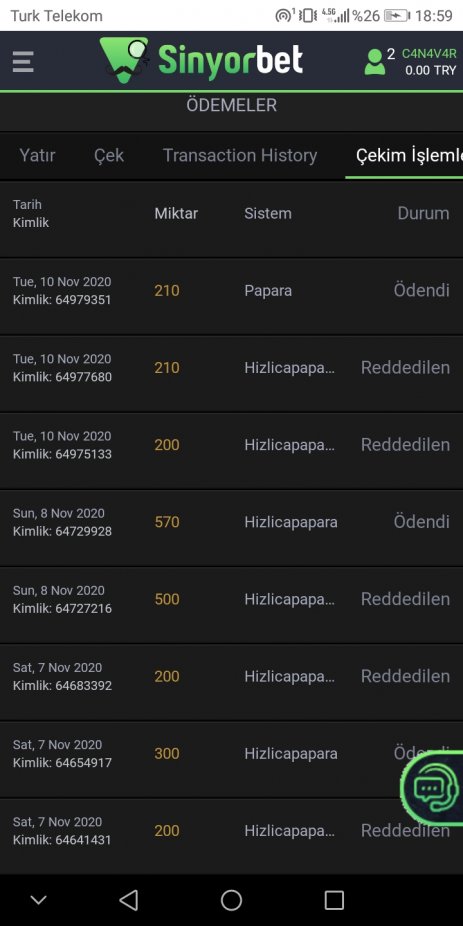Tap the Miktar column header
Image resolution: width=463 pixels, height=926 pixels.
click(x=176, y=213)
